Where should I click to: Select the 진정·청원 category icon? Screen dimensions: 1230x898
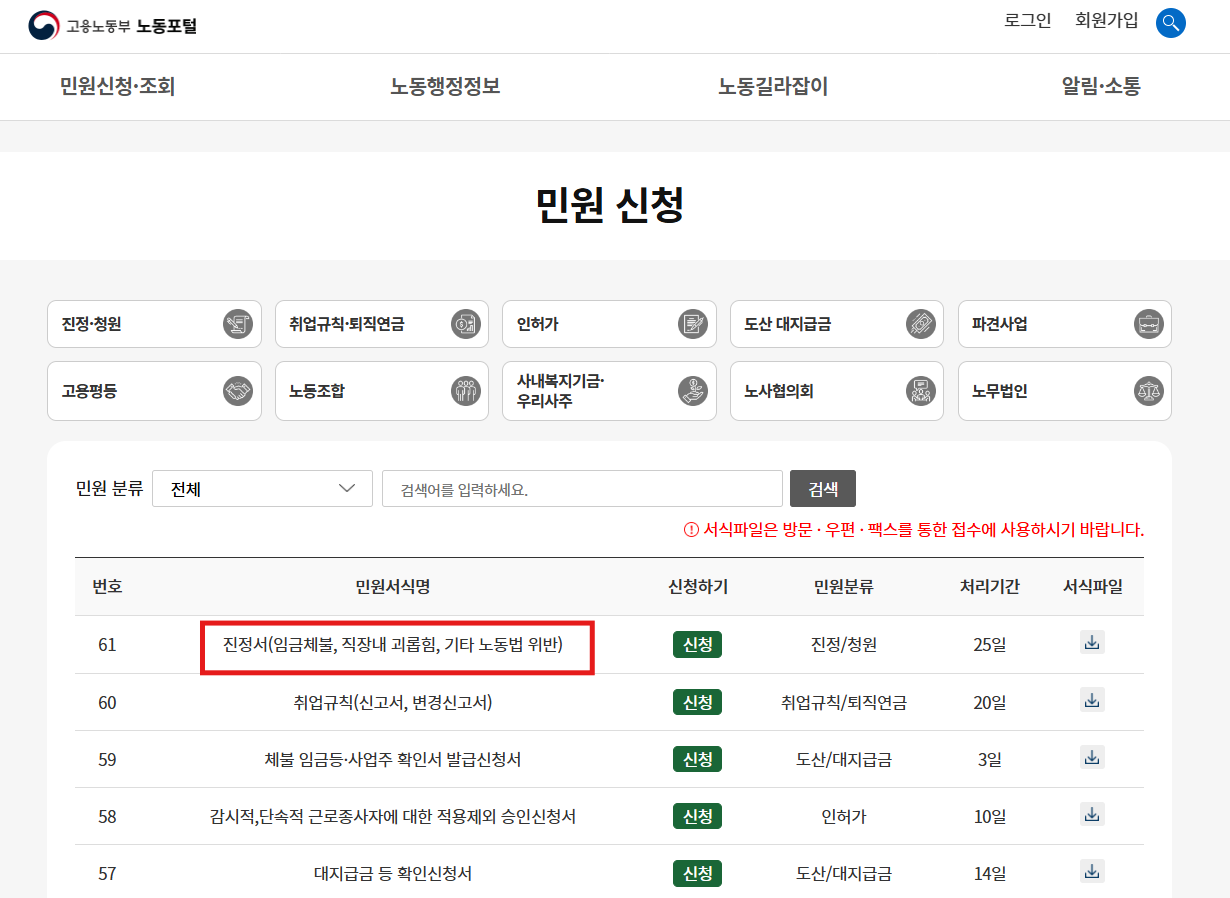pos(240,324)
